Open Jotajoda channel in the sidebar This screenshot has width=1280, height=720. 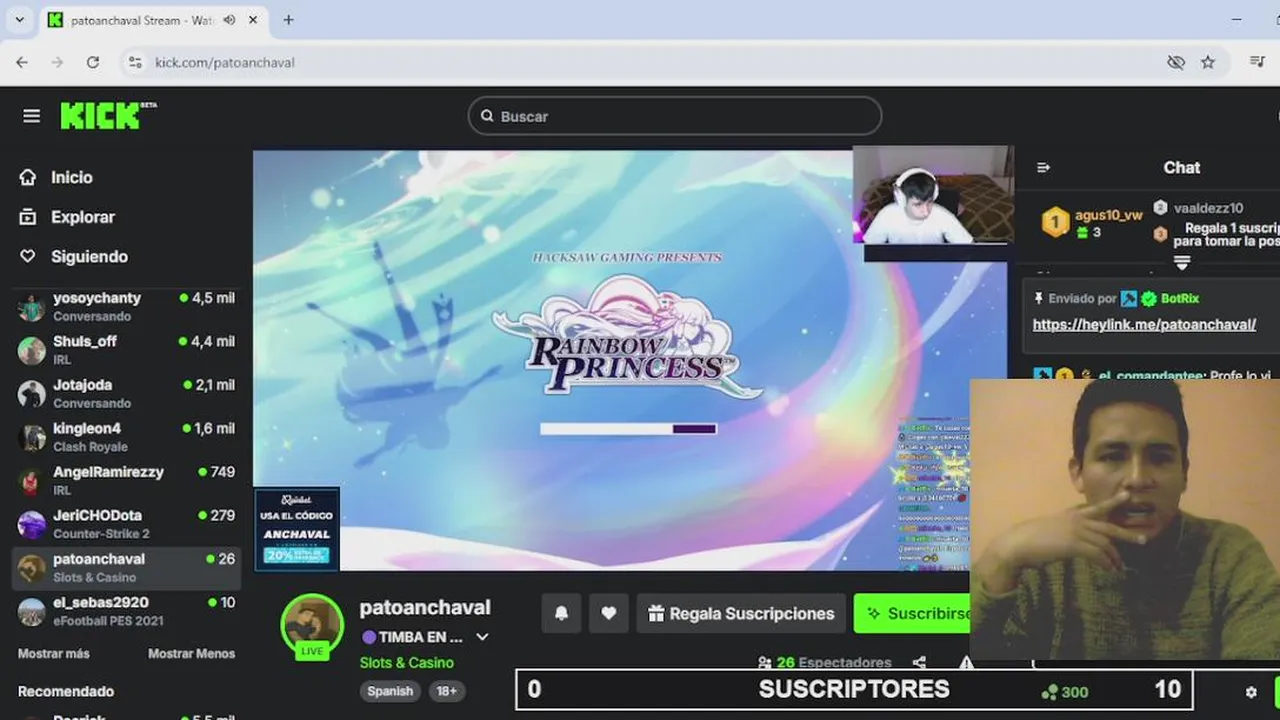coord(126,393)
